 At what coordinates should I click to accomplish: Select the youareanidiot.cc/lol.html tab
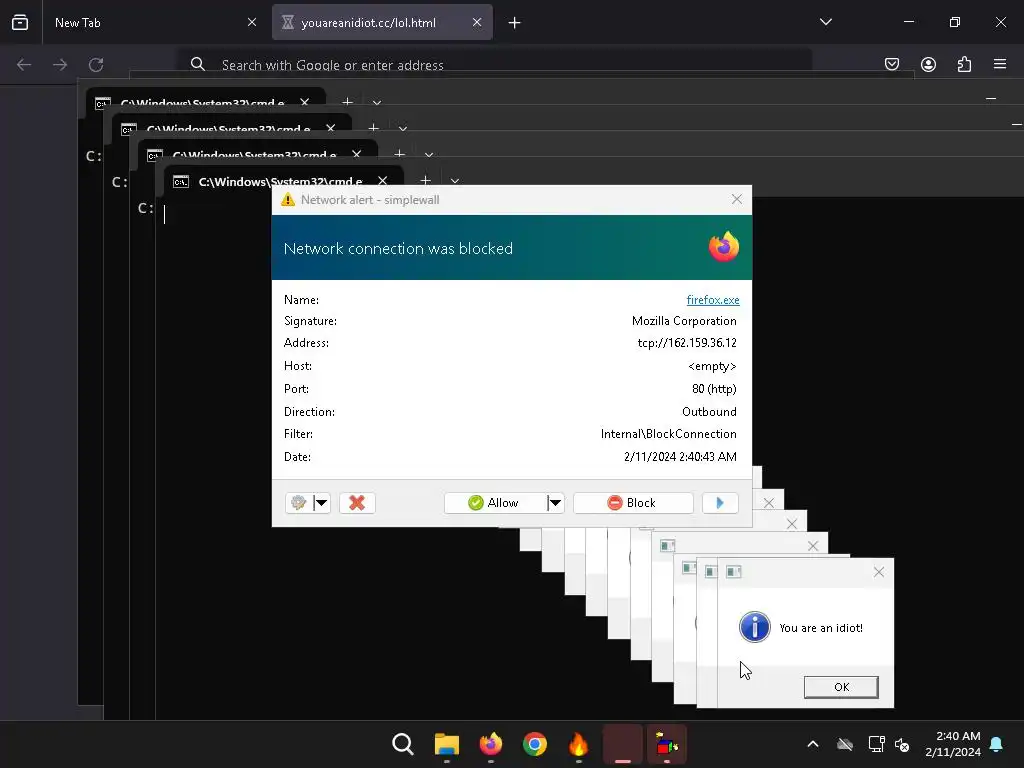[x=382, y=22]
